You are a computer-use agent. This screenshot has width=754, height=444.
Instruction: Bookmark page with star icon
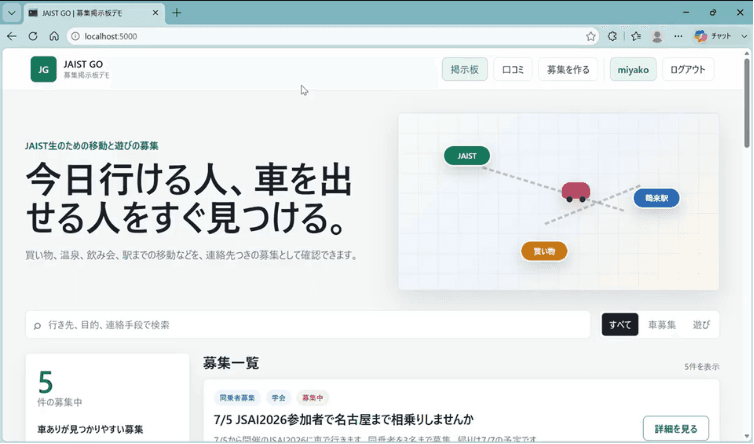pyautogui.click(x=591, y=37)
